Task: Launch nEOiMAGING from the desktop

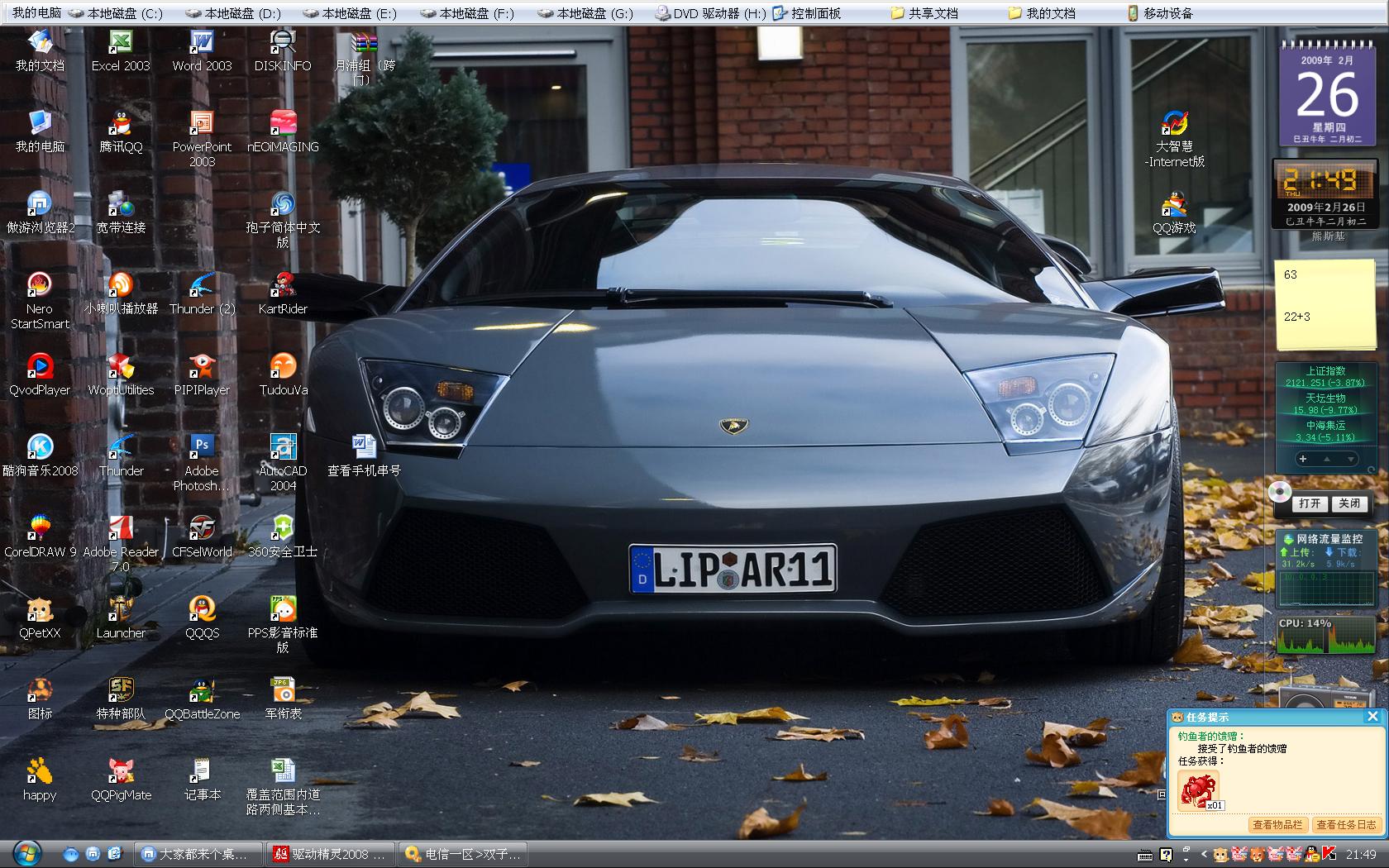Action: point(283,131)
